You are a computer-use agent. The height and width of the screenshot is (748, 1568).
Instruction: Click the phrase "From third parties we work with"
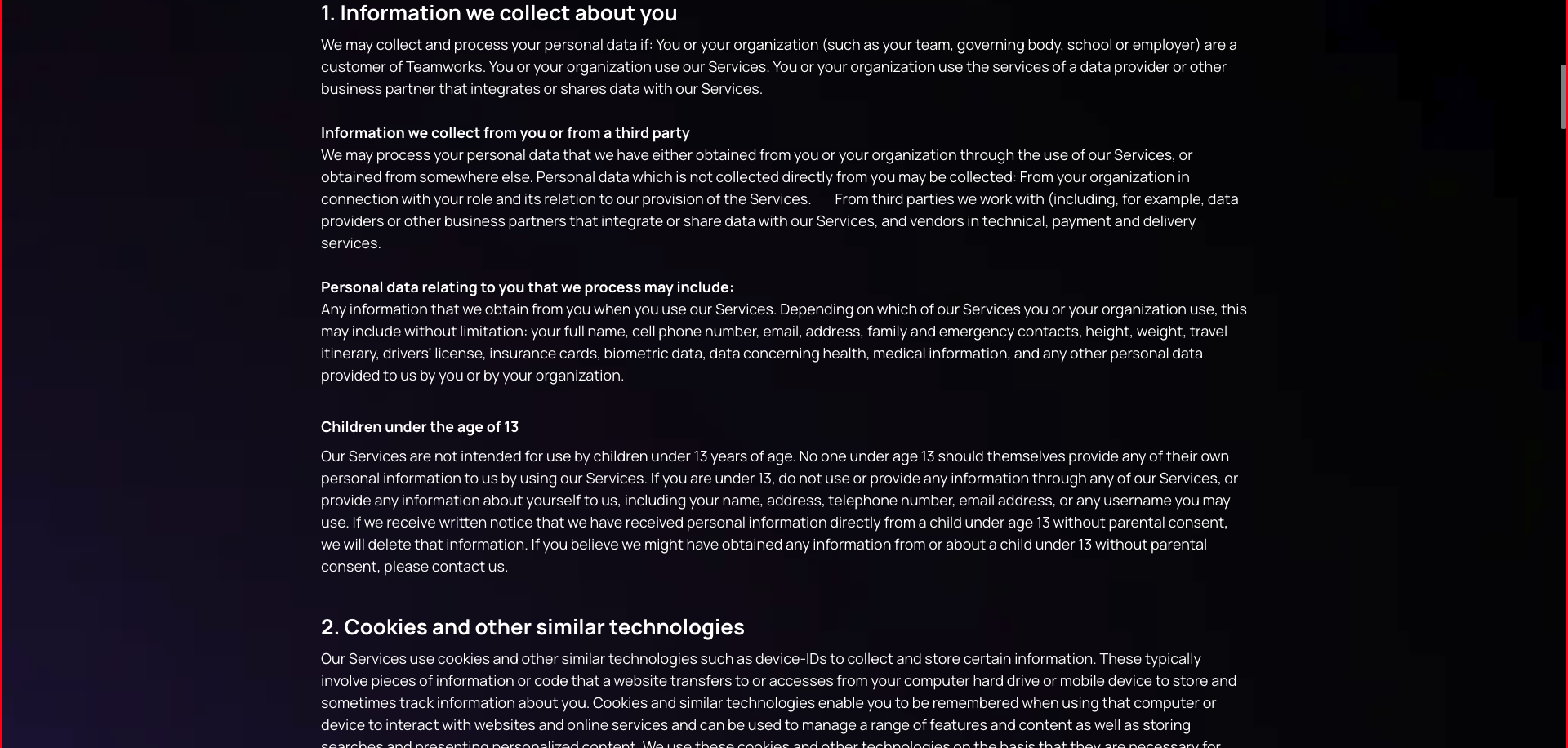click(x=939, y=199)
